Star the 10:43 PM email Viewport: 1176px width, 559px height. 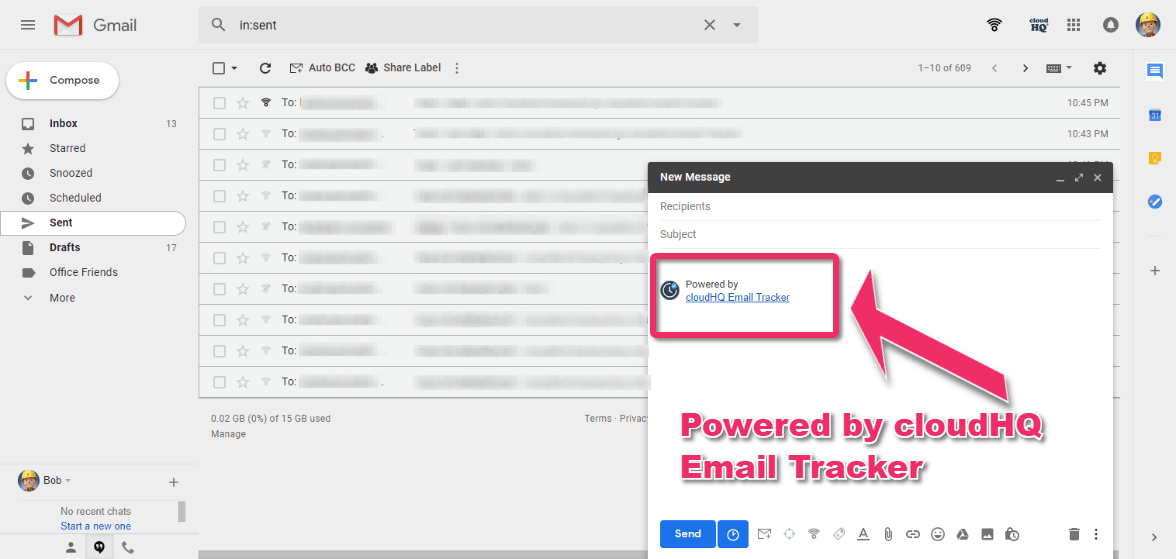click(x=242, y=134)
